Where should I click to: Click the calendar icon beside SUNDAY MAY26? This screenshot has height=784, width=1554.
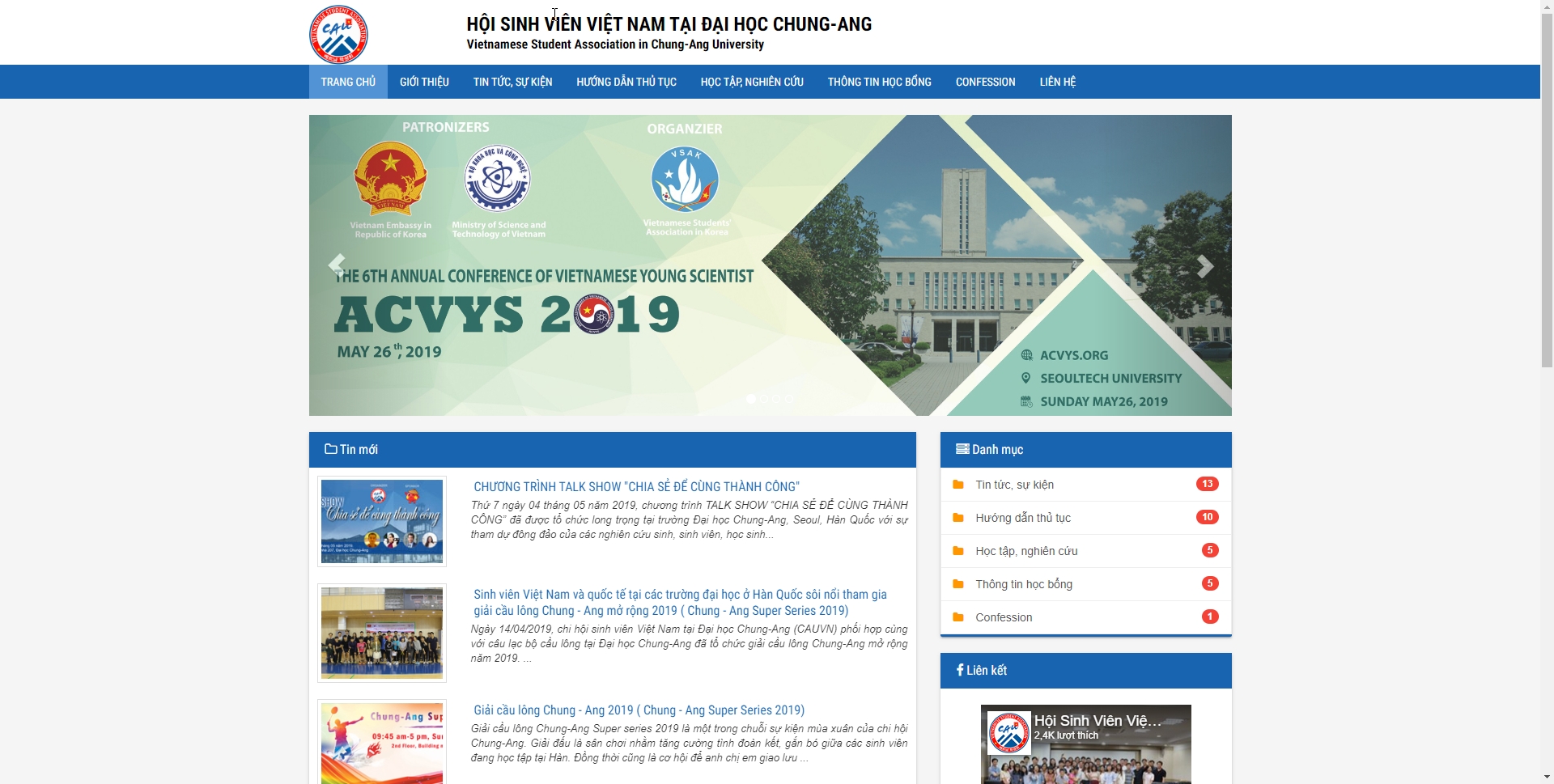[1026, 401]
